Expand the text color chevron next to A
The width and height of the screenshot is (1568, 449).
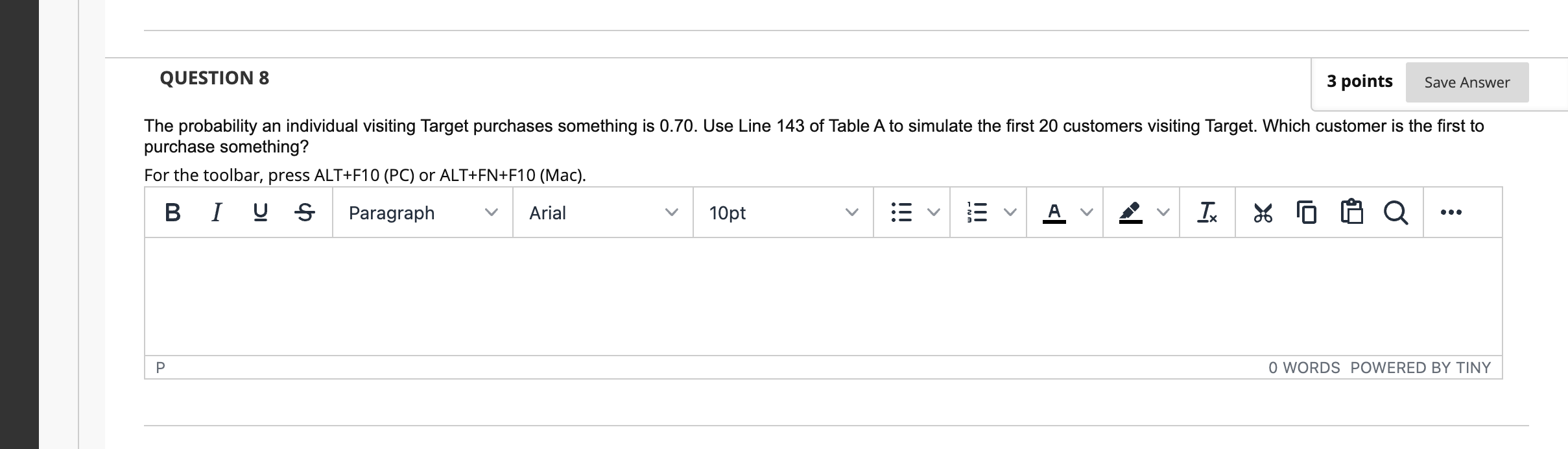pos(1086,213)
